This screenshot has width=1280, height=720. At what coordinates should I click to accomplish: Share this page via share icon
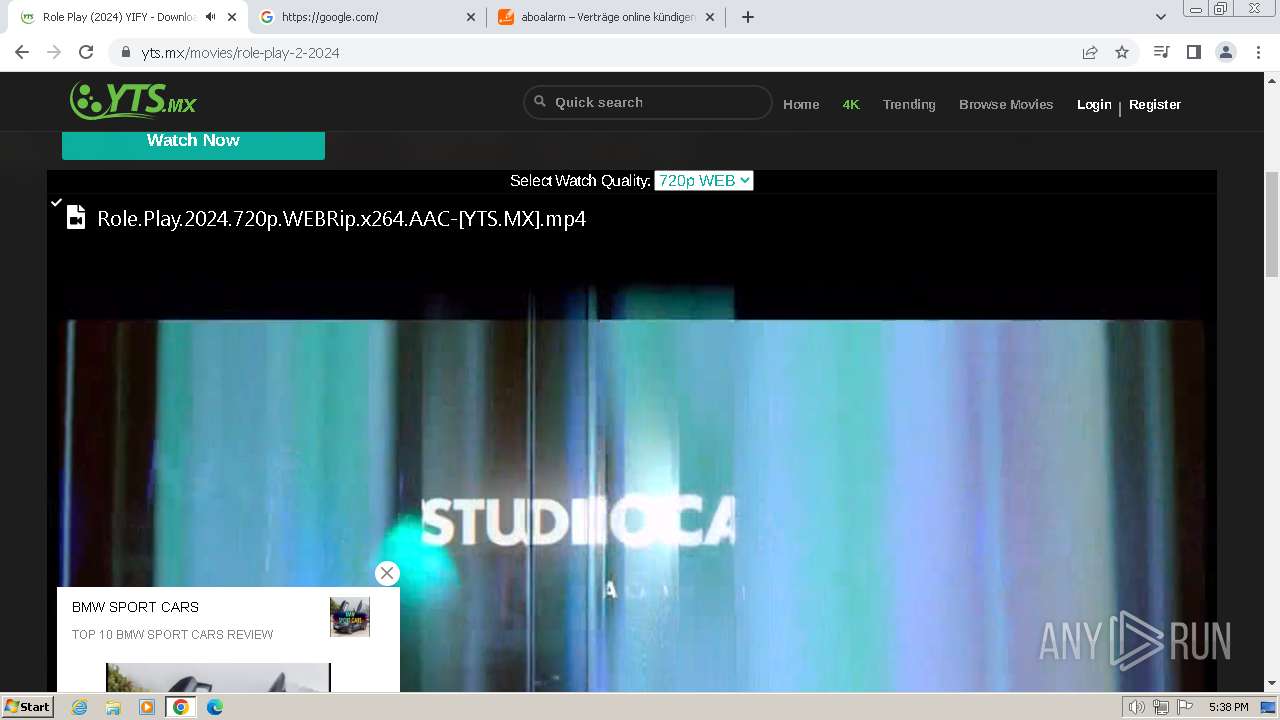point(1090,52)
